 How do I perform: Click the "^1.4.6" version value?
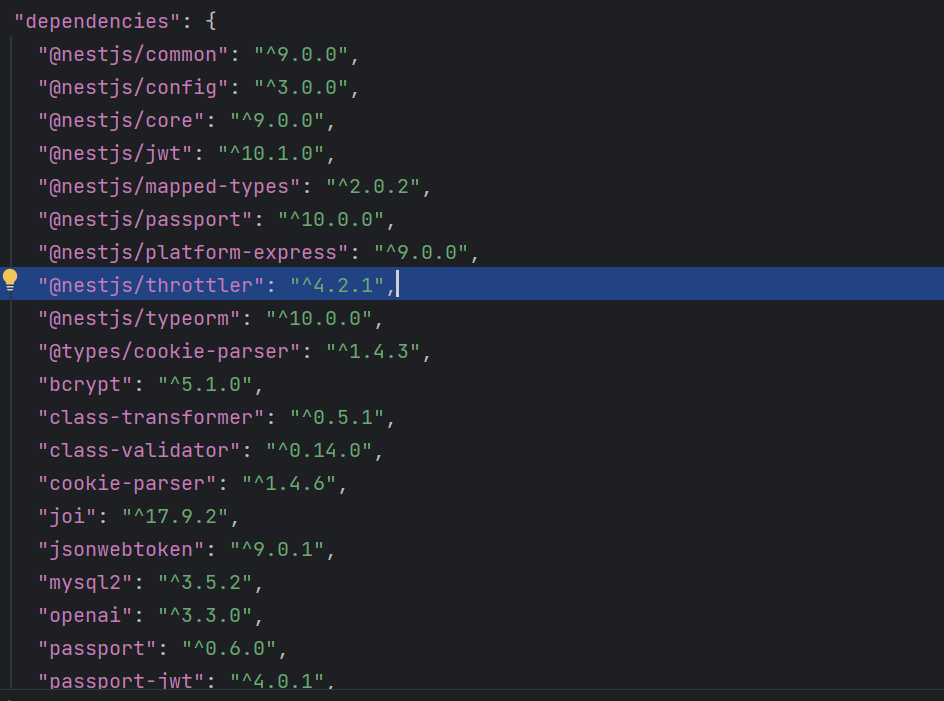[x=289, y=484]
